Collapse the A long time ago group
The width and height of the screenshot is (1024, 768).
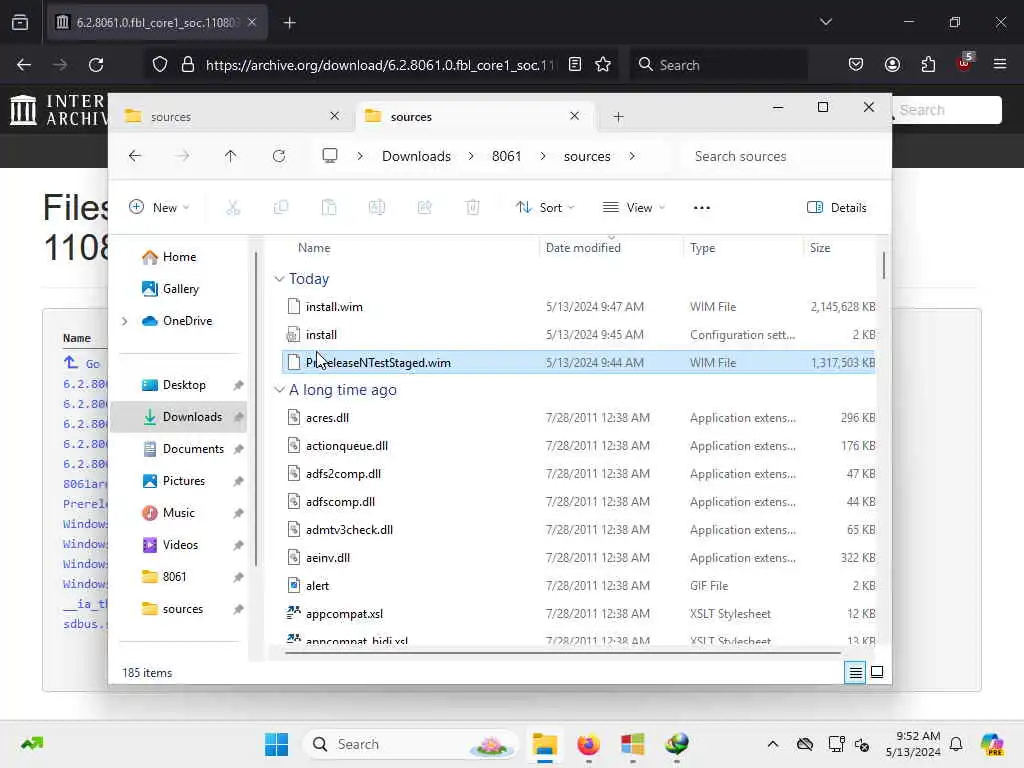(x=280, y=390)
